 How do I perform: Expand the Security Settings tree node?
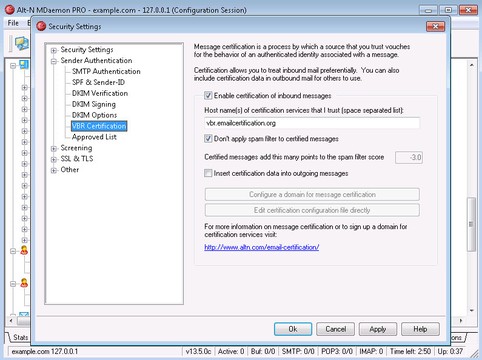click(x=54, y=50)
